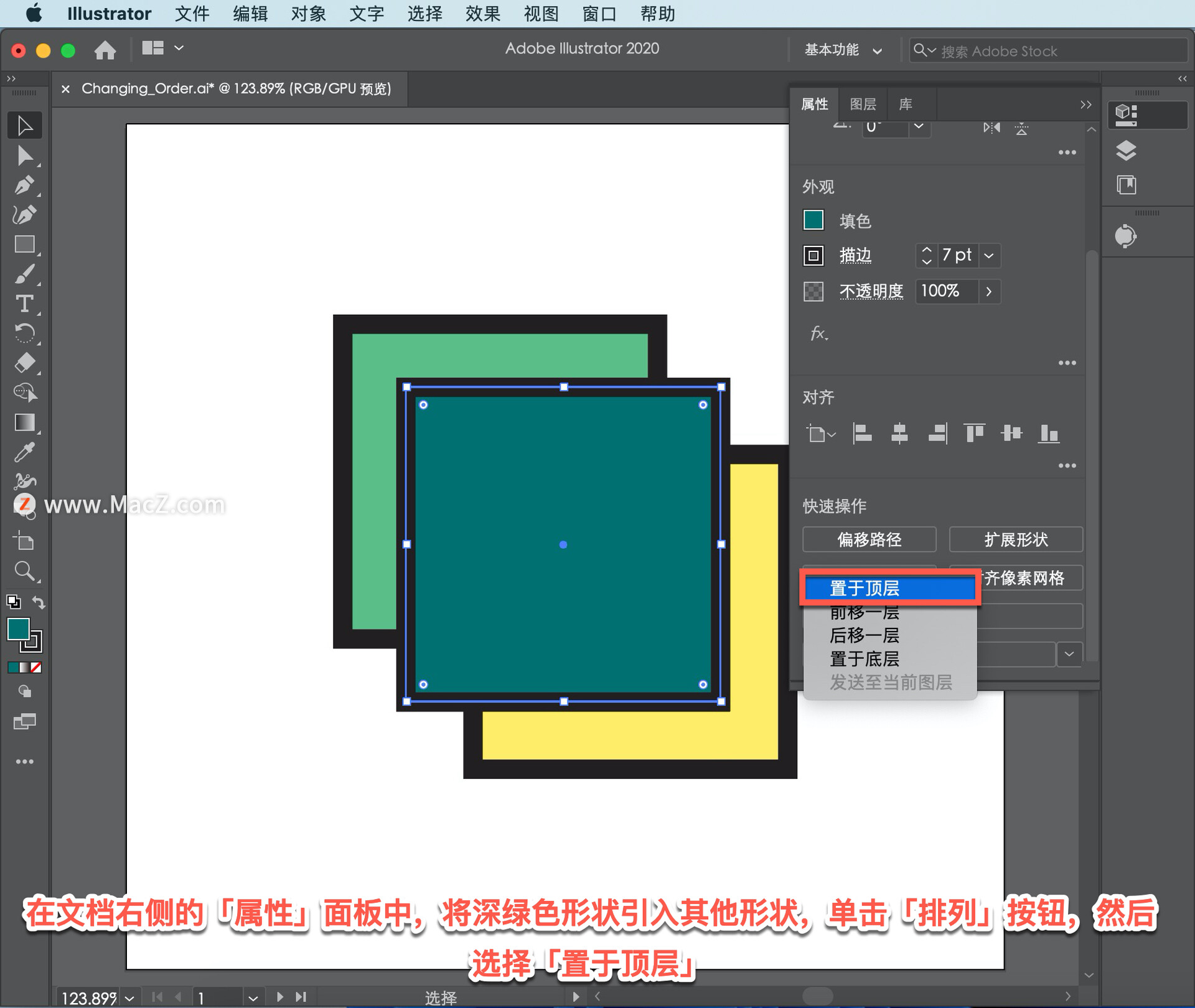Select the Eyedropper tool
This screenshot has height=1008, width=1195.
pos(25,452)
